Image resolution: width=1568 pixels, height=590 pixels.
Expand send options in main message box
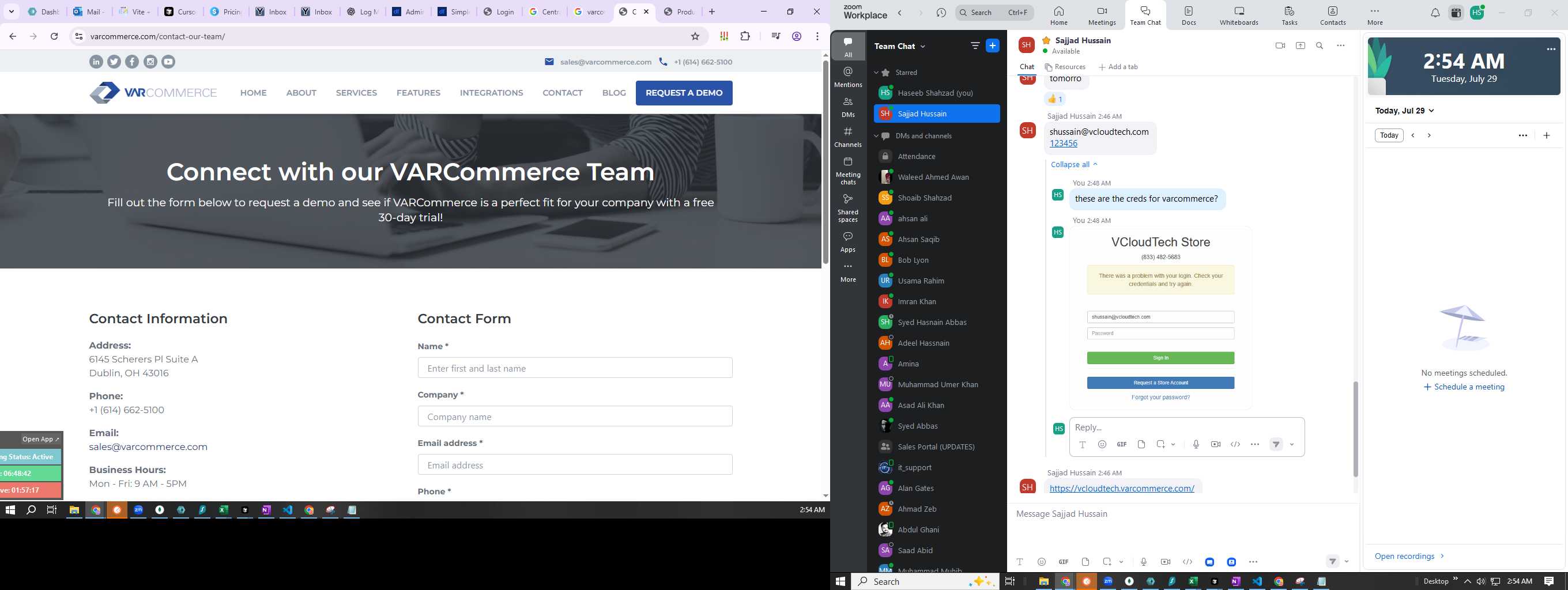[x=1347, y=561]
